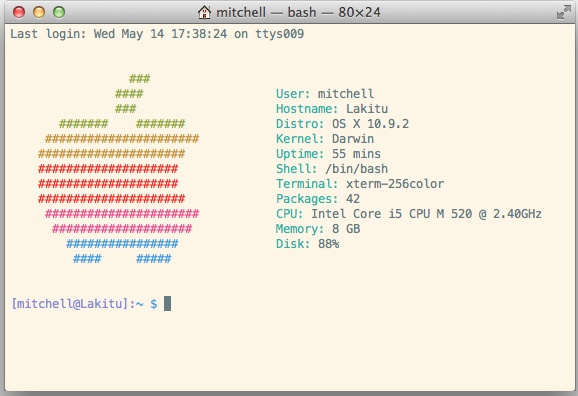This screenshot has height=396, width=578.
Task: Click the 'User: mitchell' line
Action: (325, 94)
